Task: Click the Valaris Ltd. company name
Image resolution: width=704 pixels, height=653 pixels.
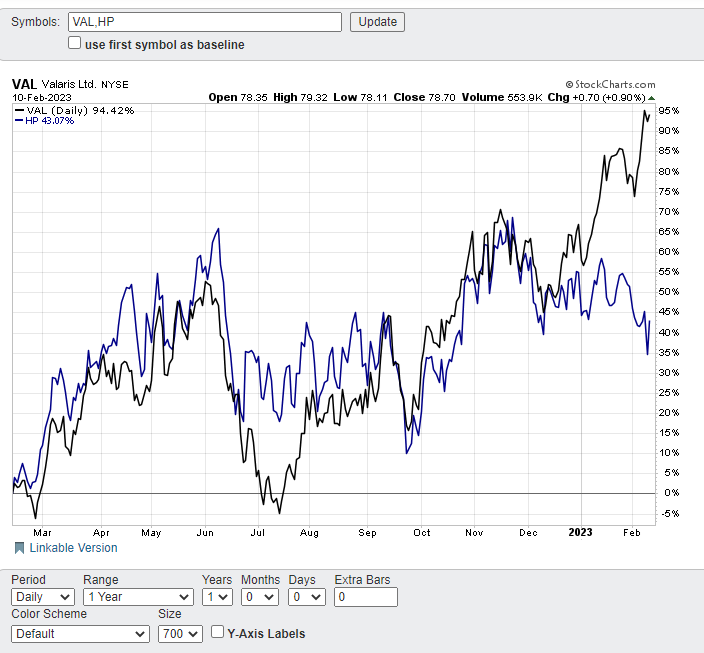Action: click(x=69, y=84)
